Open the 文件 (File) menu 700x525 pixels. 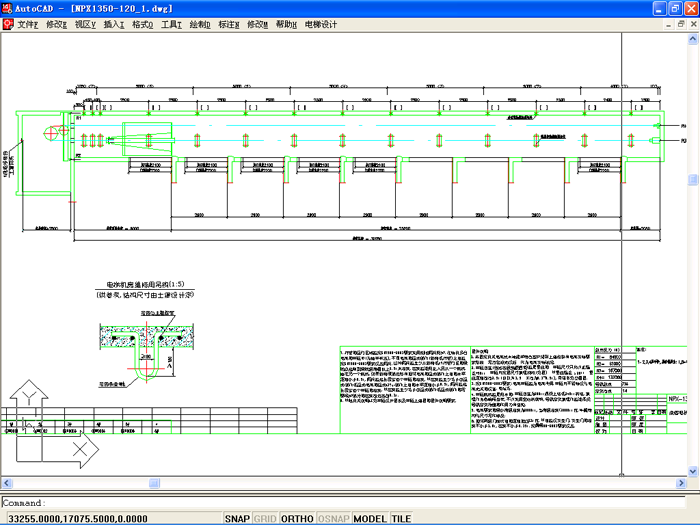tap(26, 23)
